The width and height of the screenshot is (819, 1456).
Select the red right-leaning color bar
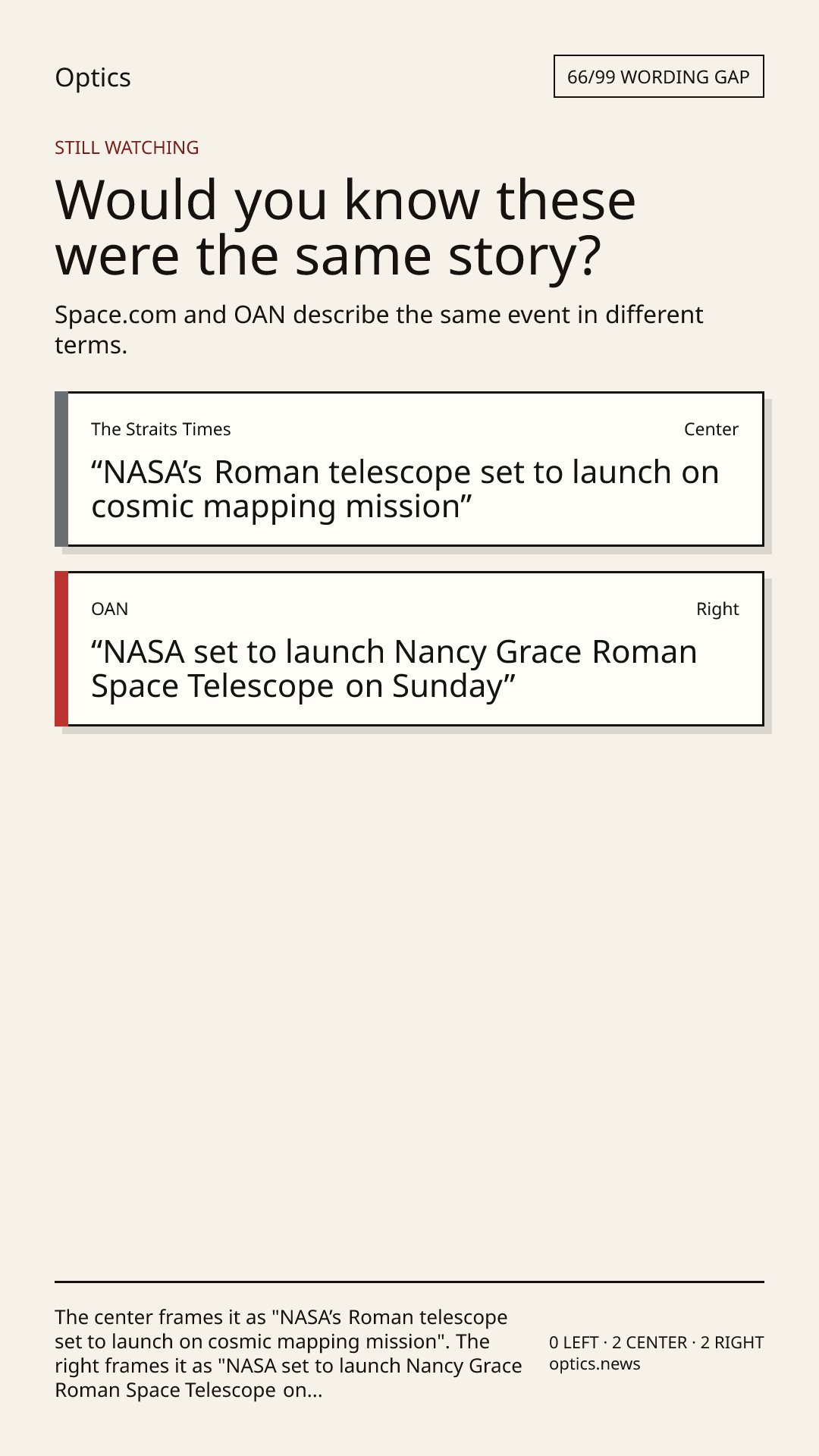pyautogui.click(x=61, y=649)
